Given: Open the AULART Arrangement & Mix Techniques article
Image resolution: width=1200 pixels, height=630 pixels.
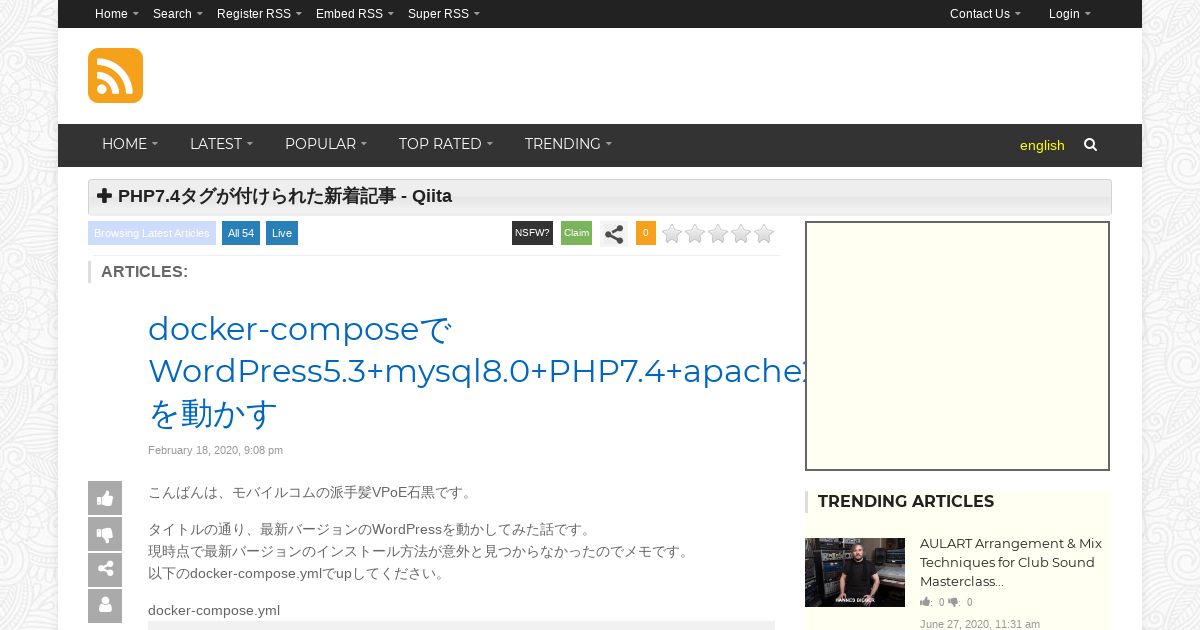Looking at the screenshot, I should tap(1011, 562).
